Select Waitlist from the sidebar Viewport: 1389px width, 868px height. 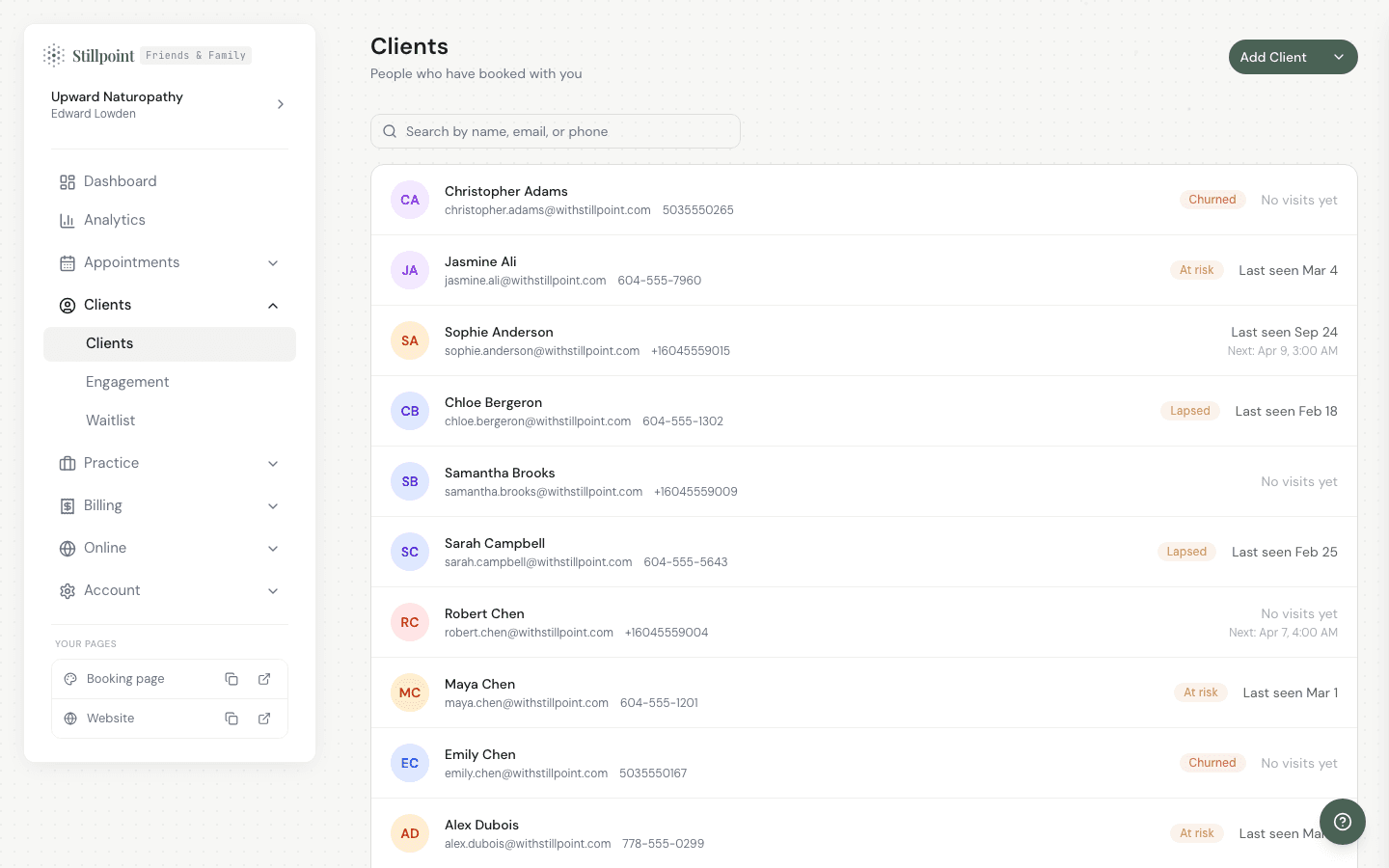click(x=110, y=420)
